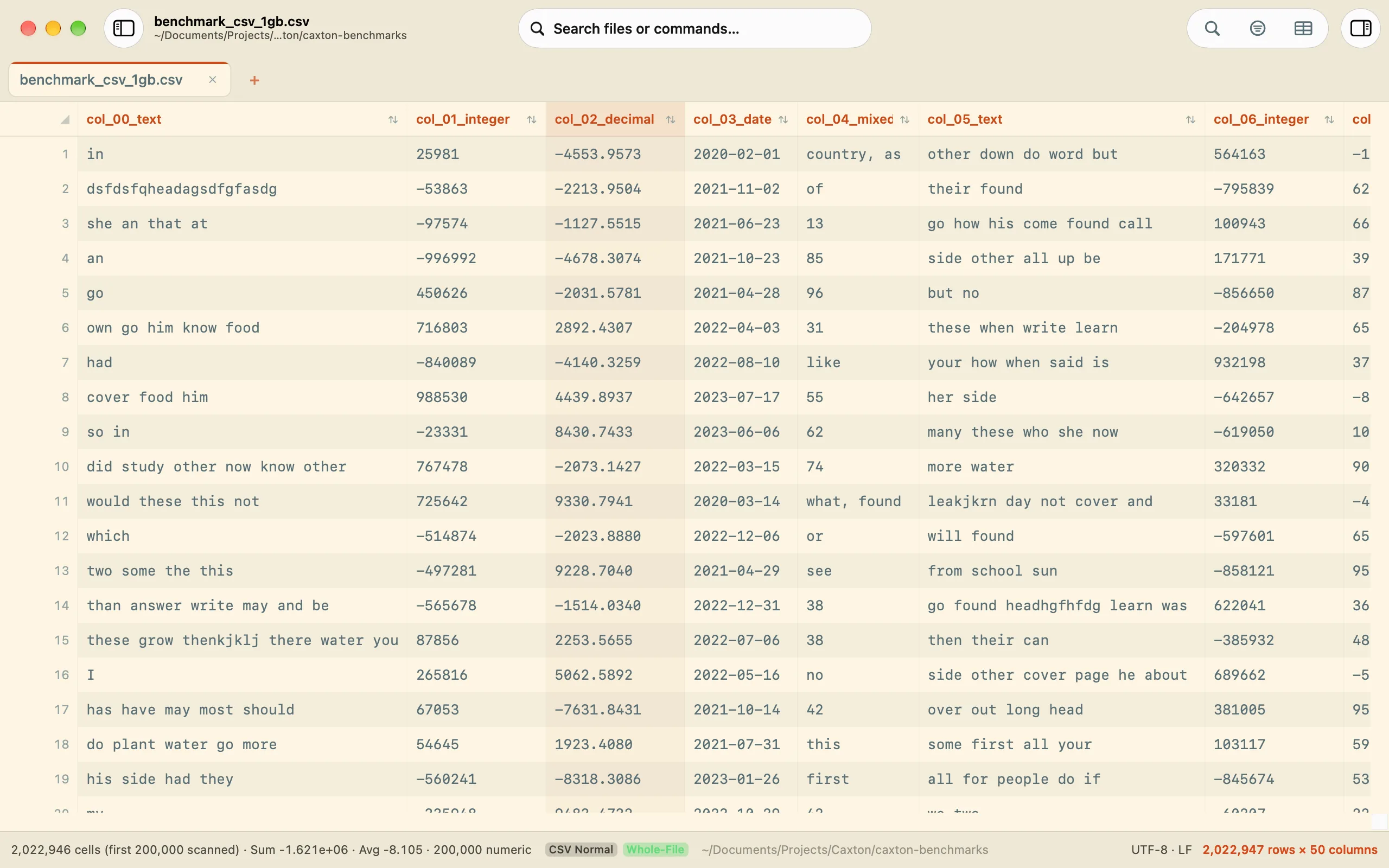Image resolution: width=1389 pixels, height=868 pixels.
Task: Click the Whole-File status badge
Action: click(655, 850)
